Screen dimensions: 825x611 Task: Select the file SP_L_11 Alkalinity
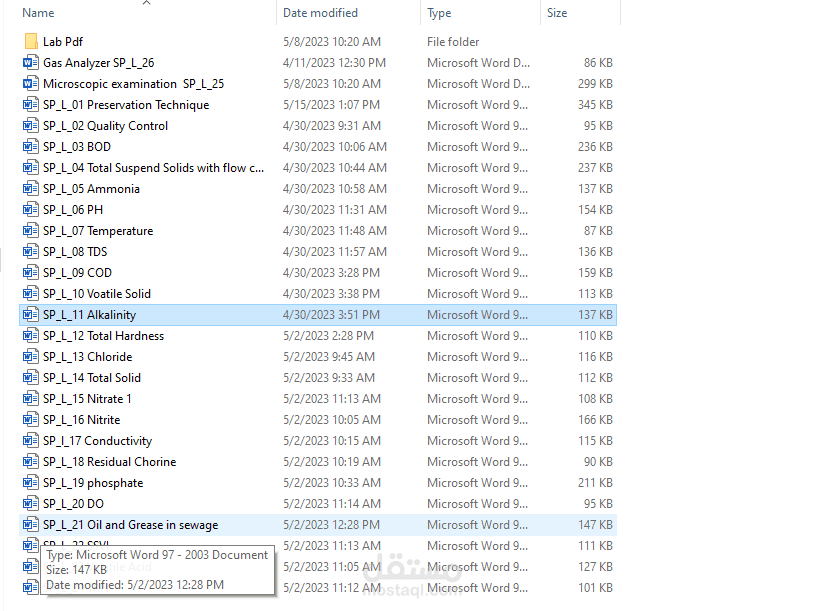click(x=89, y=315)
